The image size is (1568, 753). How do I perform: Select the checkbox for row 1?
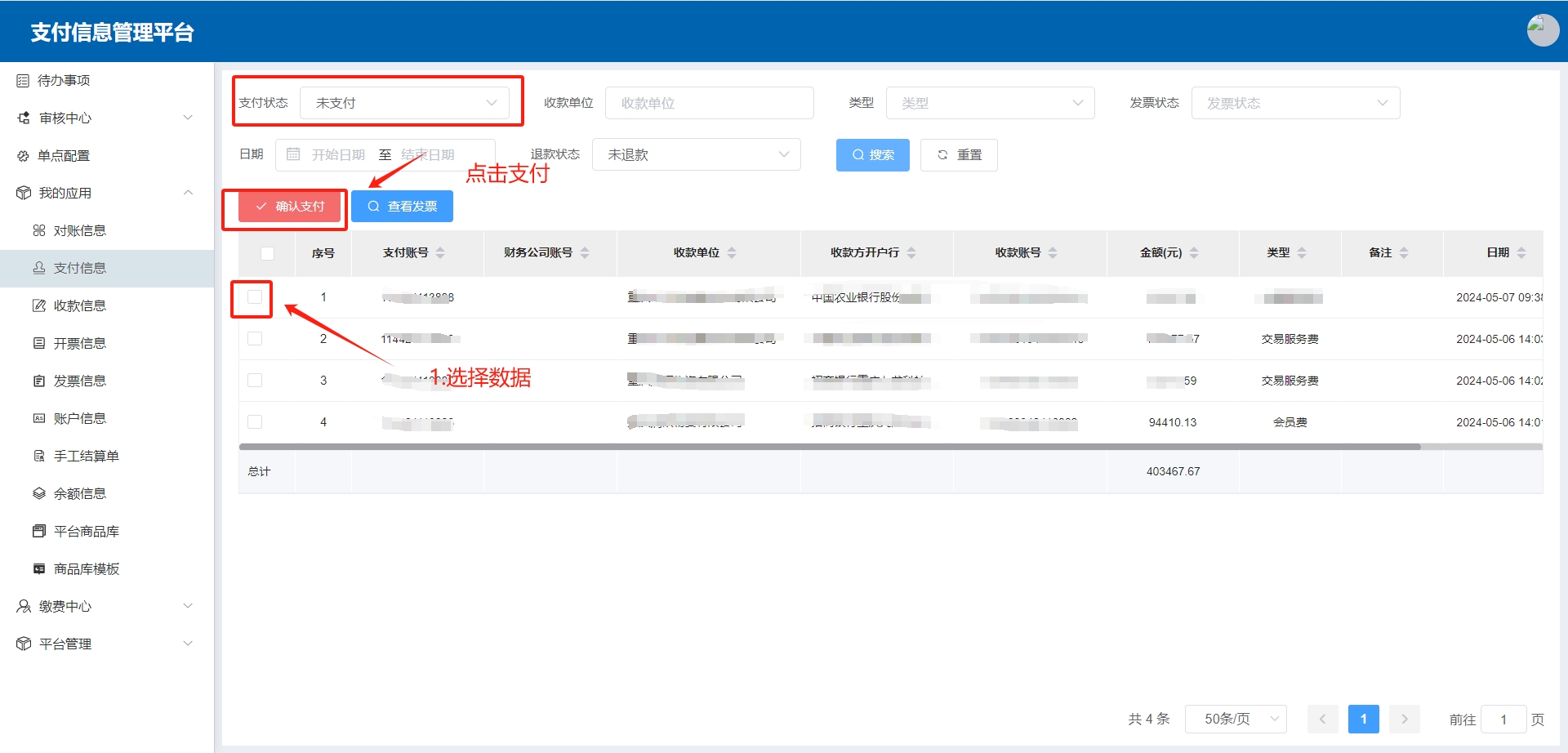click(x=255, y=297)
